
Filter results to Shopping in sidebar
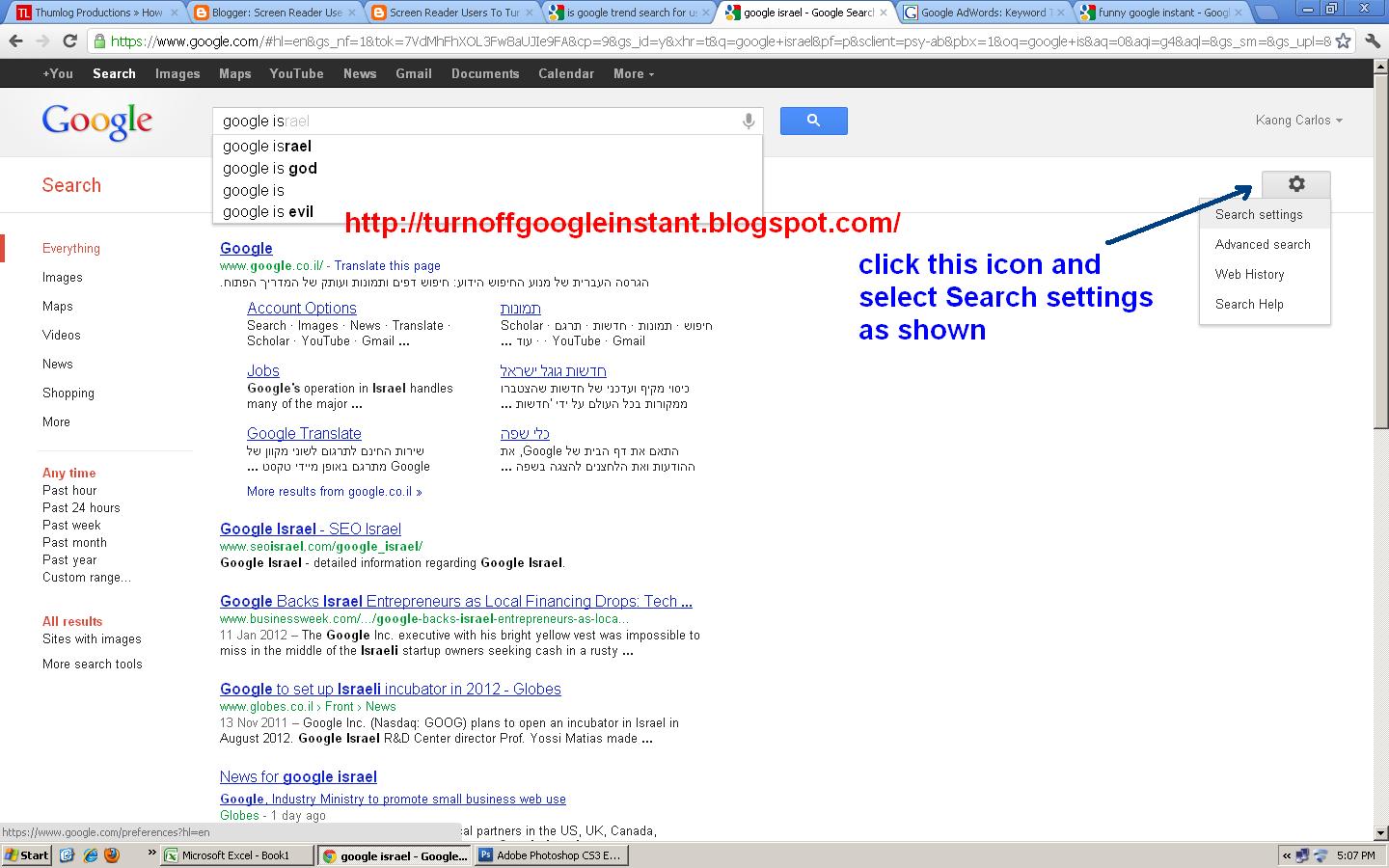click(68, 393)
